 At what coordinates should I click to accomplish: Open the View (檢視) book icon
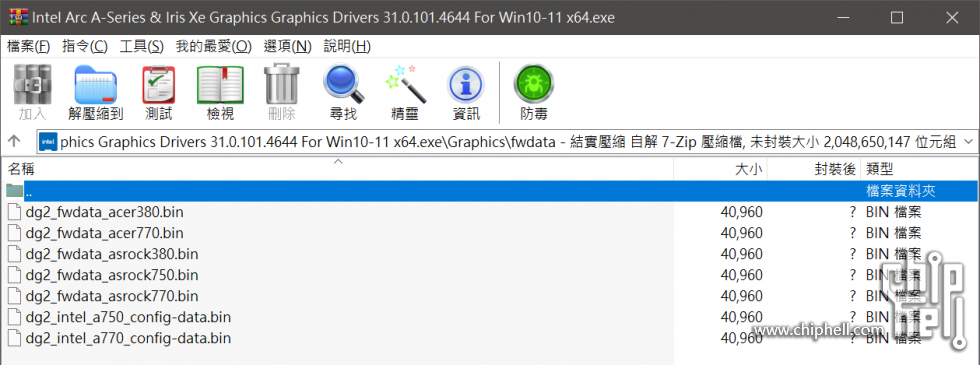220,84
